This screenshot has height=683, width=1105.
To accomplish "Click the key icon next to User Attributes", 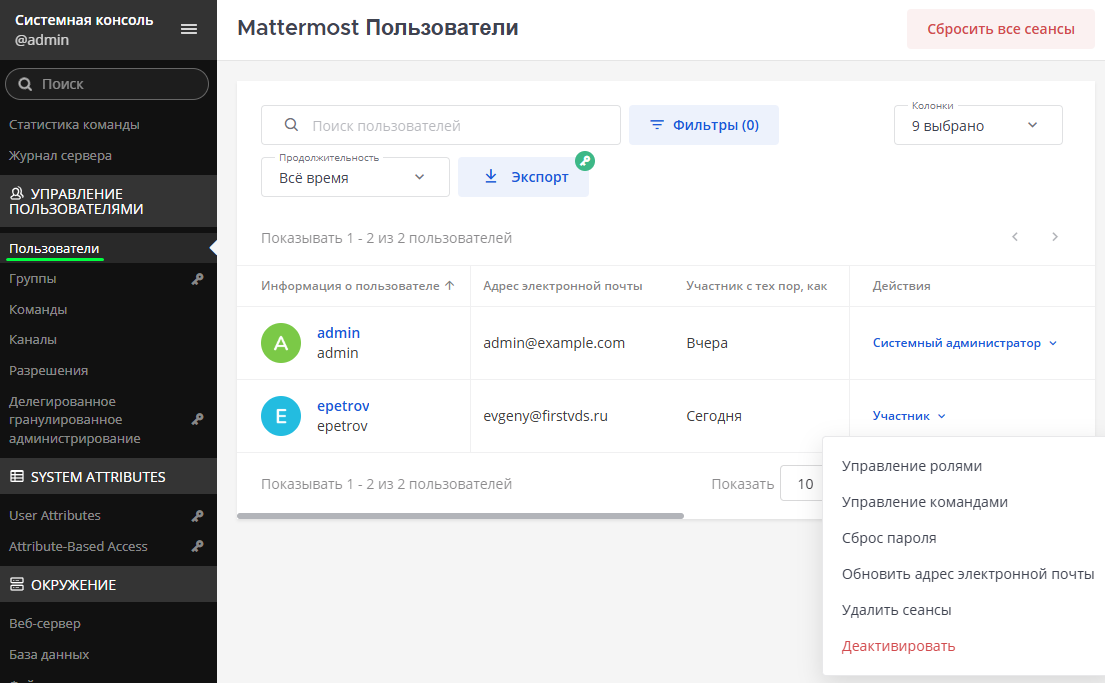I will 198,515.
